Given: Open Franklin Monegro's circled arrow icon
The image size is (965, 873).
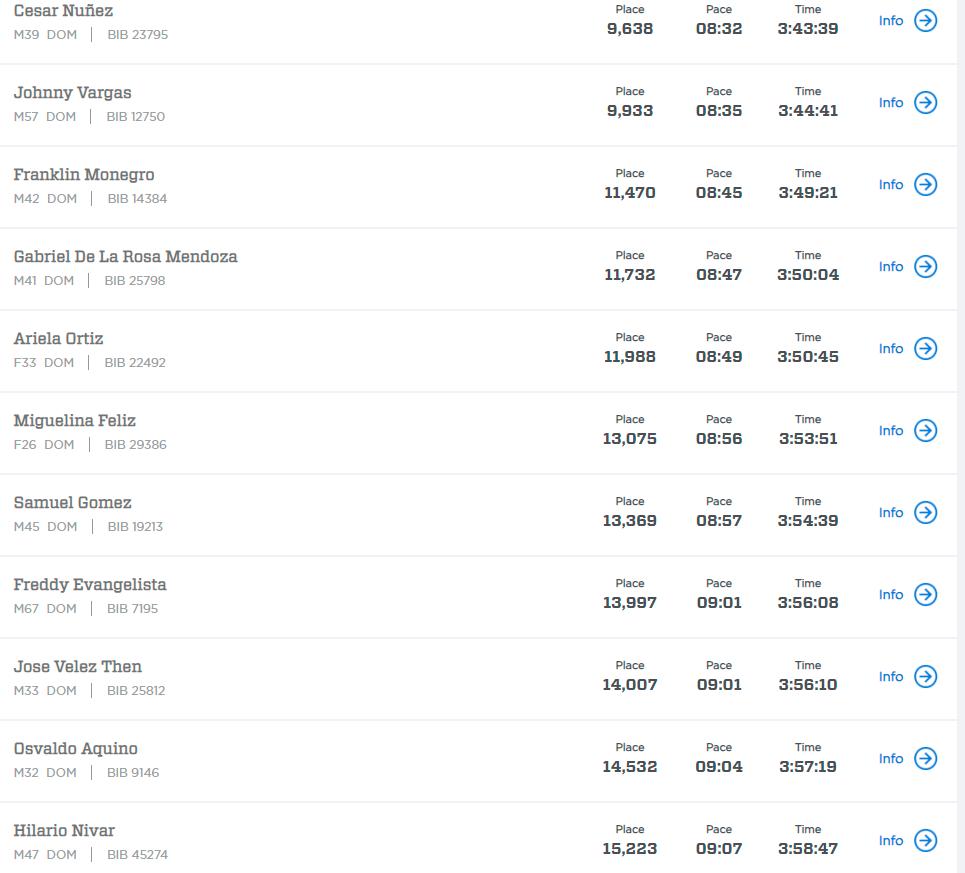Looking at the screenshot, I should (x=926, y=185).
